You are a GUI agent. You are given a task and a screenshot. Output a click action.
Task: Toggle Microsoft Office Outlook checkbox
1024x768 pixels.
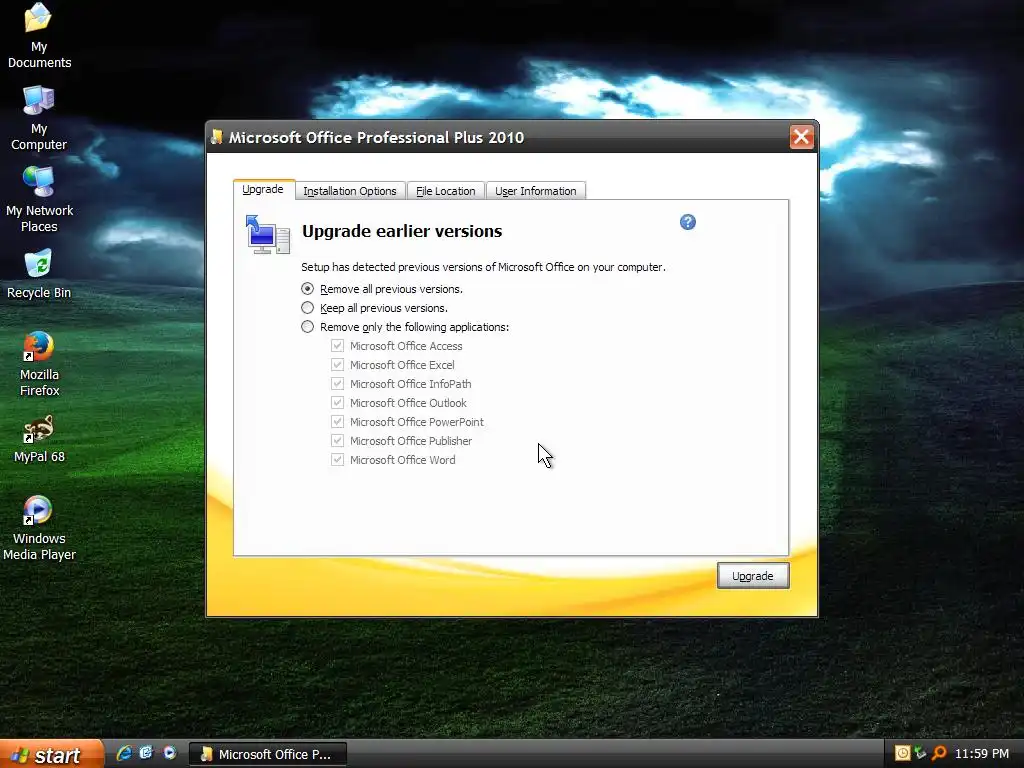point(337,402)
